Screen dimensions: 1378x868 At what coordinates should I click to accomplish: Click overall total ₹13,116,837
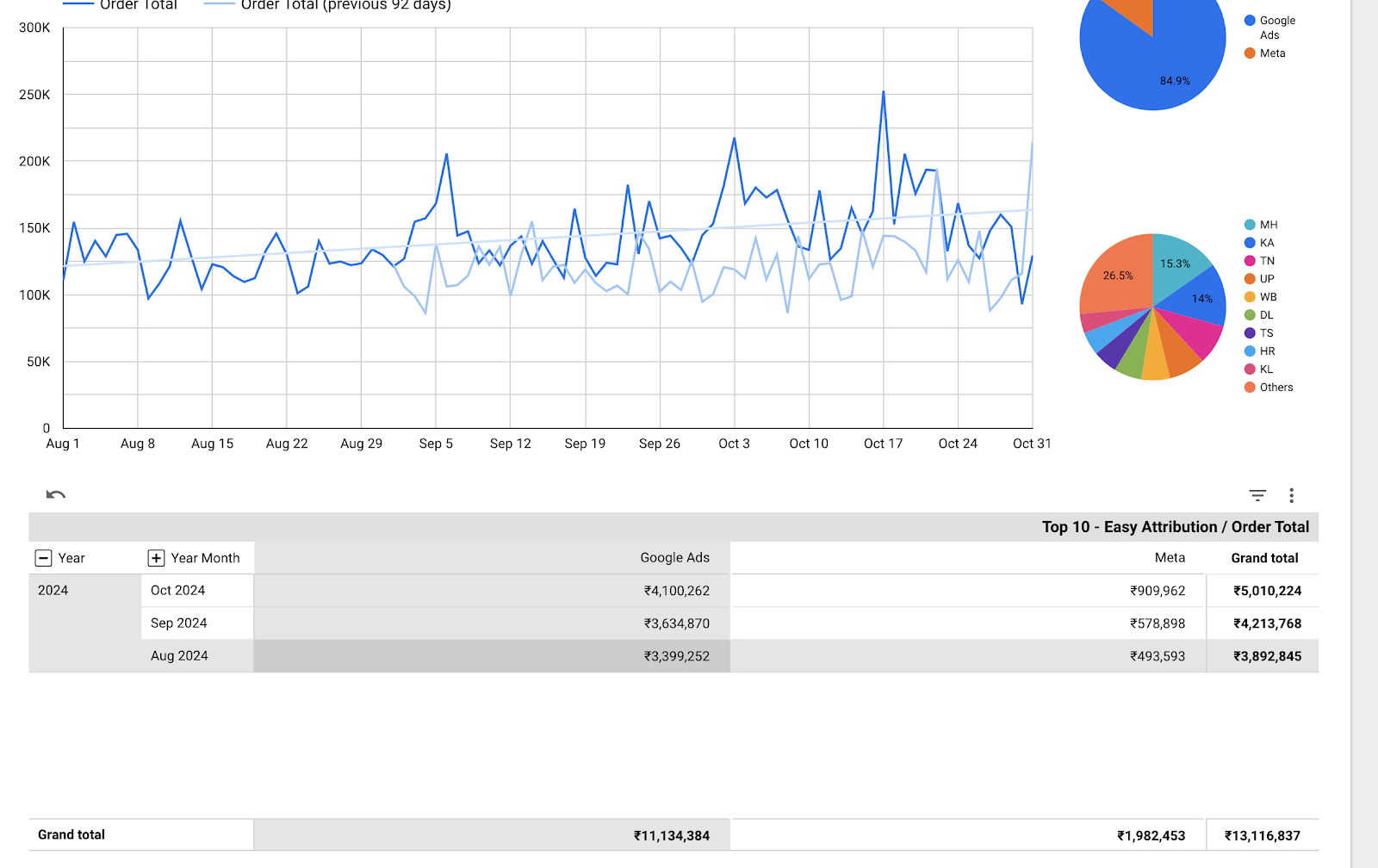[x=1263, y=835]
